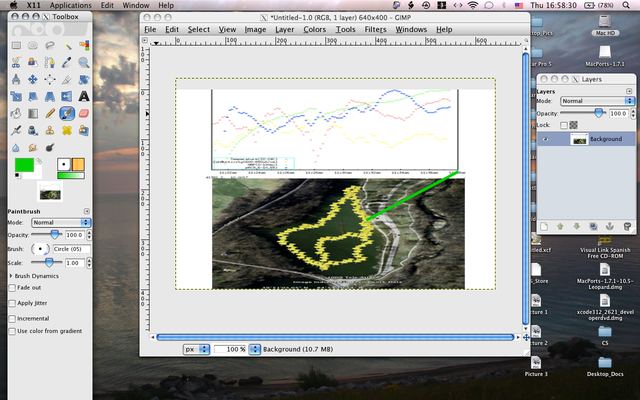Click the raise layer green arrow

tap(560, 227)
